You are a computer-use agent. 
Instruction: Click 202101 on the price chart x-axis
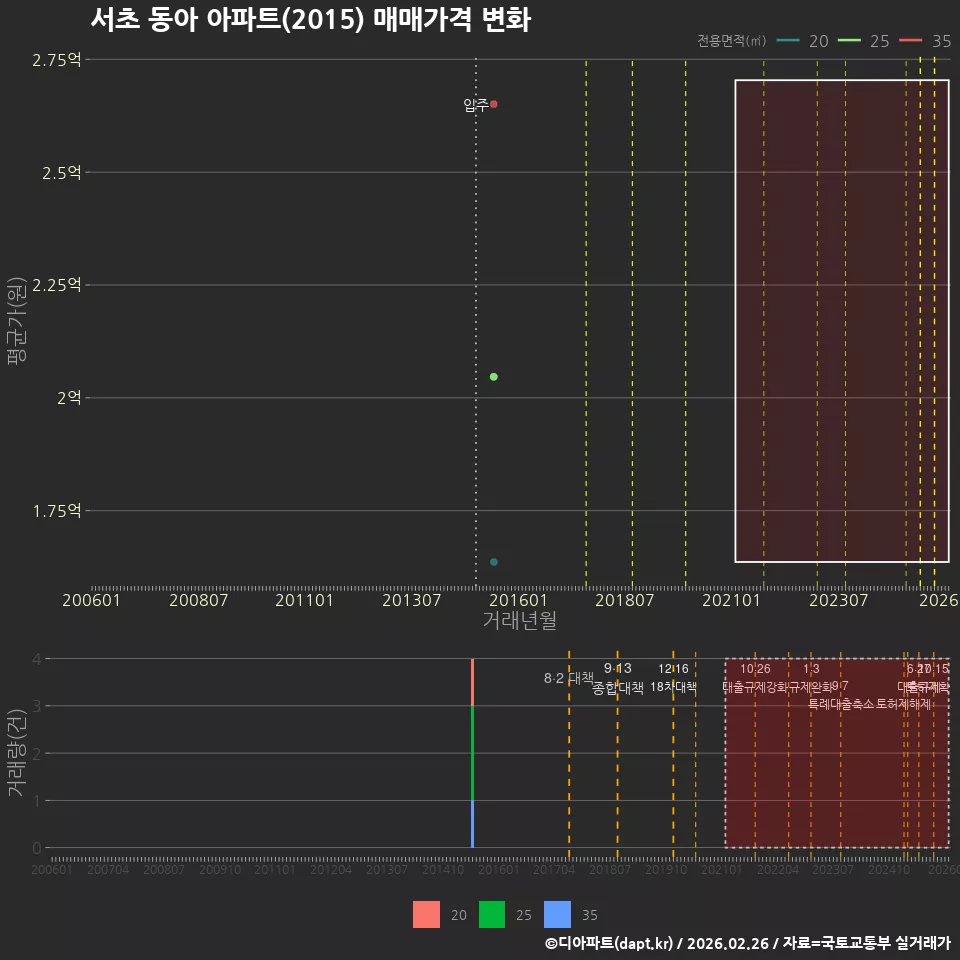(731, 600)
